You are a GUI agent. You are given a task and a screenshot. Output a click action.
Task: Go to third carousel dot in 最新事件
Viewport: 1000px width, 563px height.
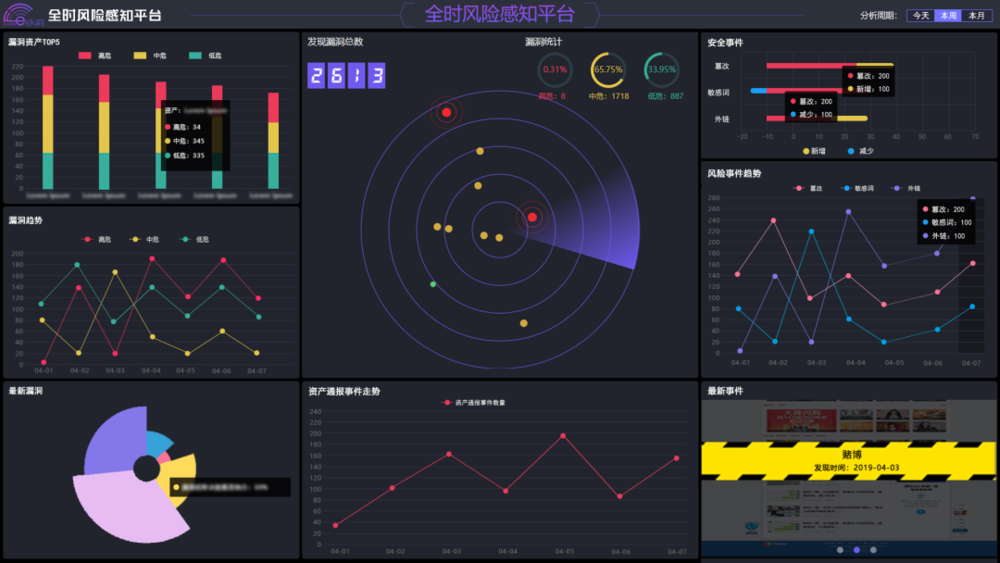click(873, 550)
